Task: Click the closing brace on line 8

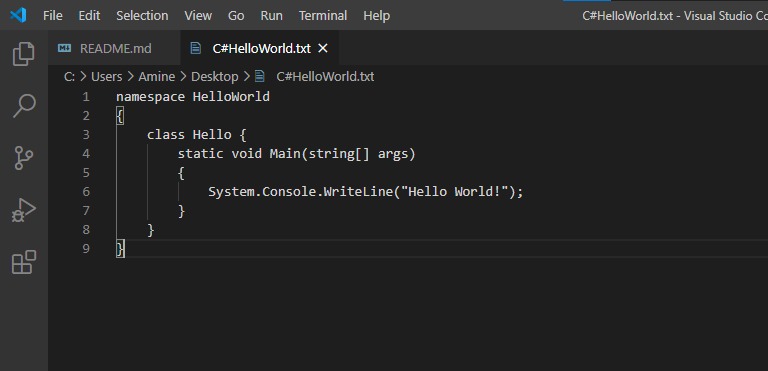Action: pyautogui.click(x=151, y=229)
